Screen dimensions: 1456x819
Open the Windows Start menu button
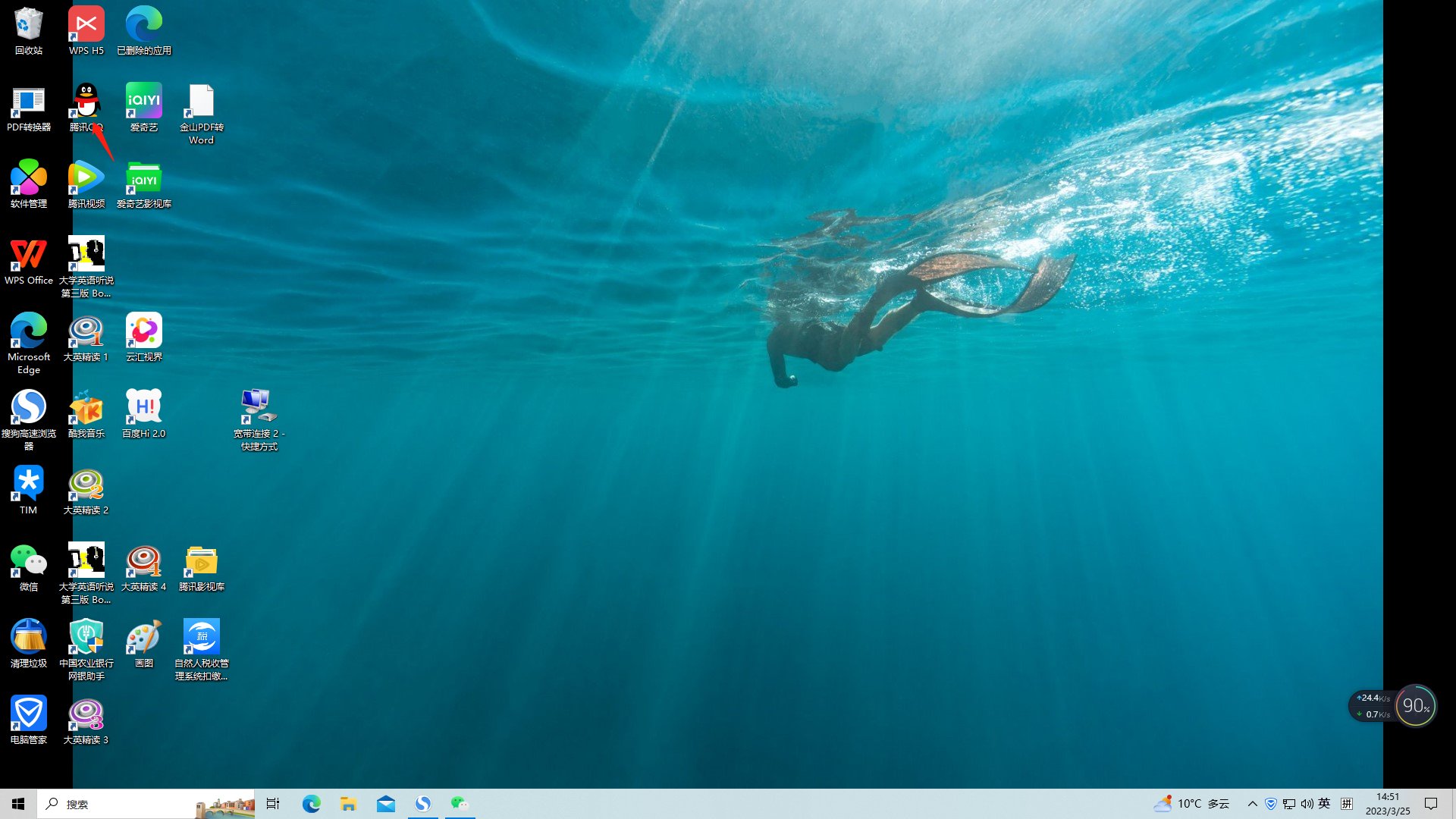pos(18,804)
